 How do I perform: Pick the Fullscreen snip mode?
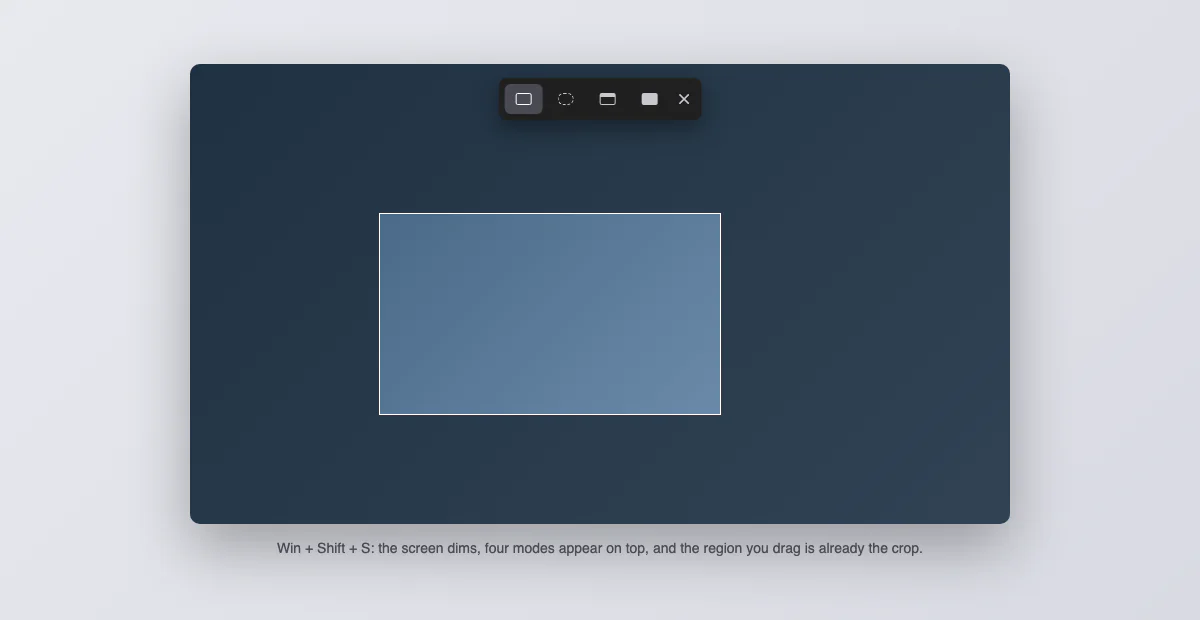(x=650, y=99)
